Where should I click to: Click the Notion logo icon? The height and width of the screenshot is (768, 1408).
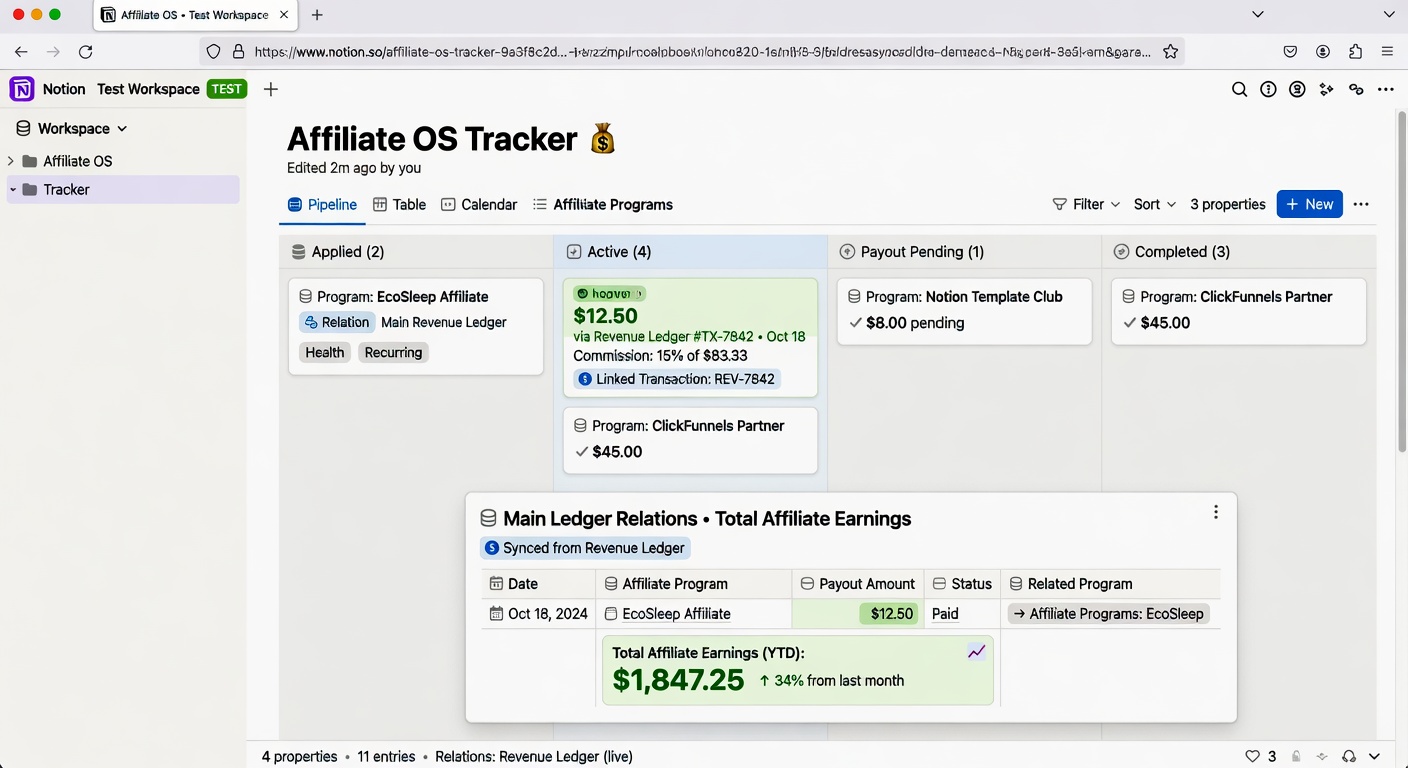click(22, 89)
